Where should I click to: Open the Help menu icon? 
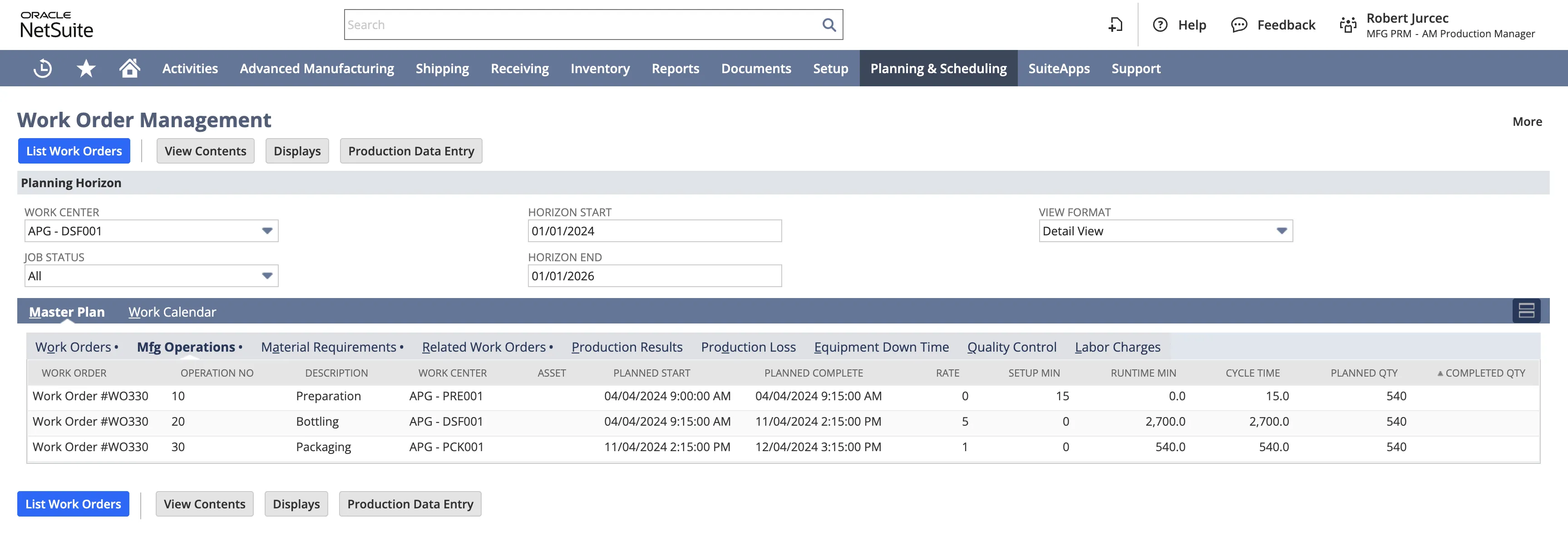[1161, 25]
